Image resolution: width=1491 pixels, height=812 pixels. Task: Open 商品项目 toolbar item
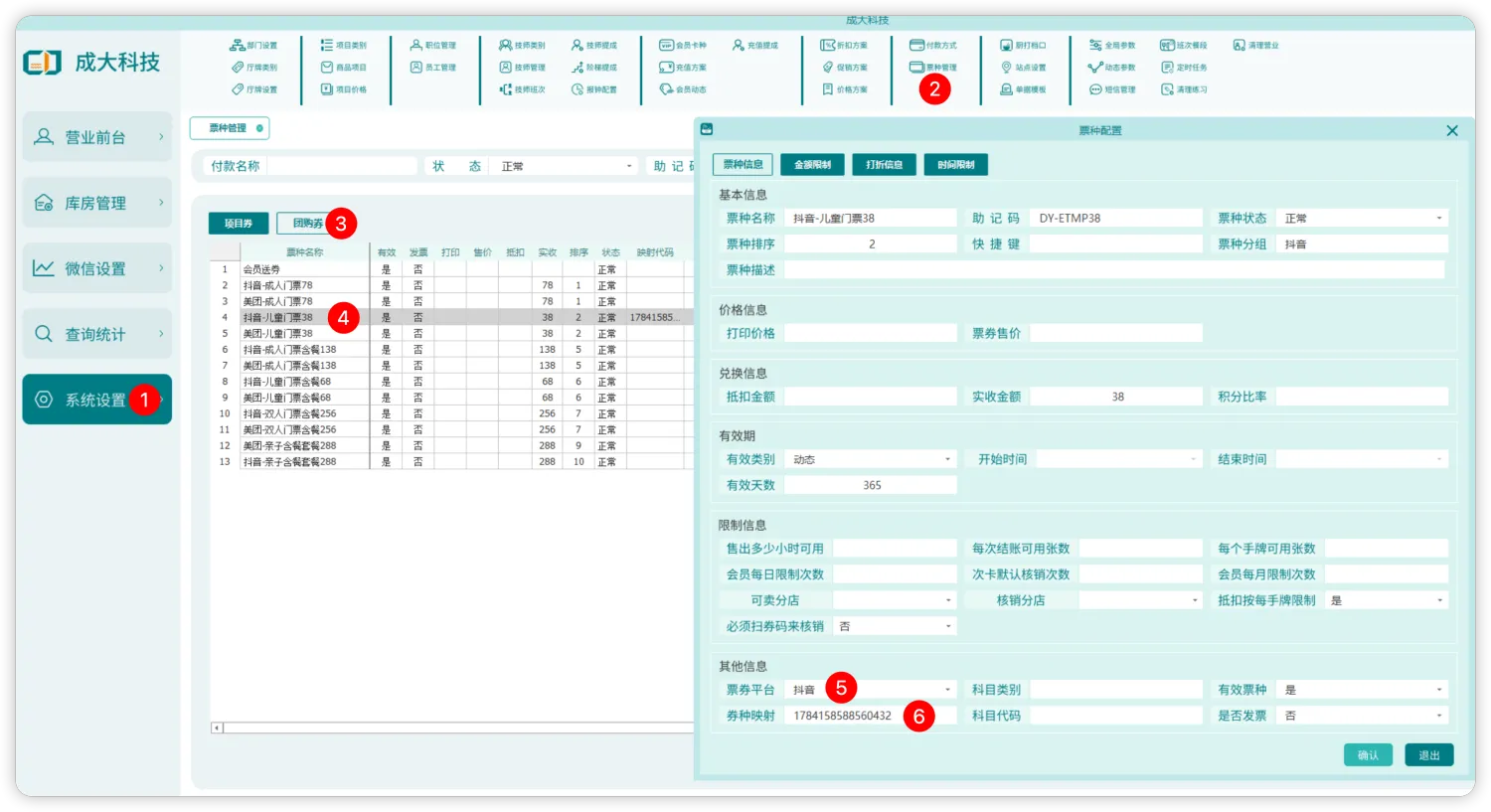point(343,68)
